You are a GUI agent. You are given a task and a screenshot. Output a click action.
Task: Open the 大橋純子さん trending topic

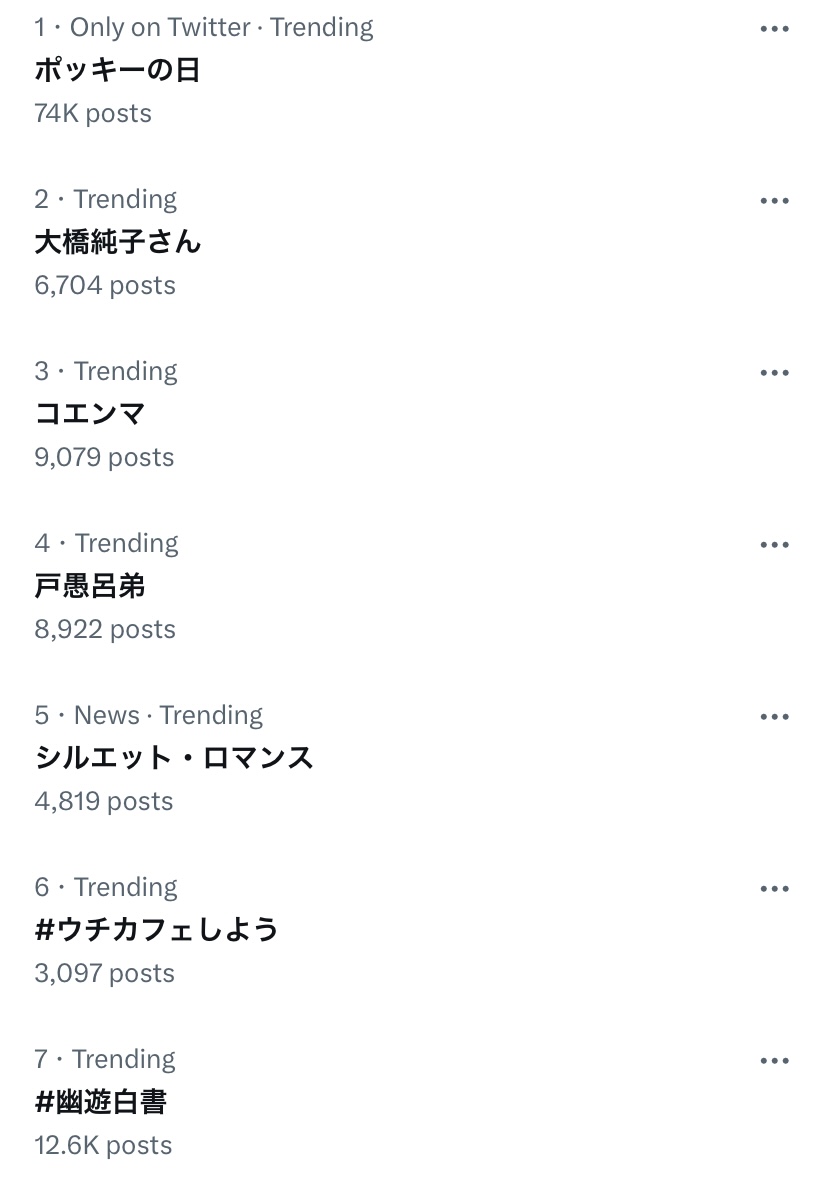click(x=118, y=242)
